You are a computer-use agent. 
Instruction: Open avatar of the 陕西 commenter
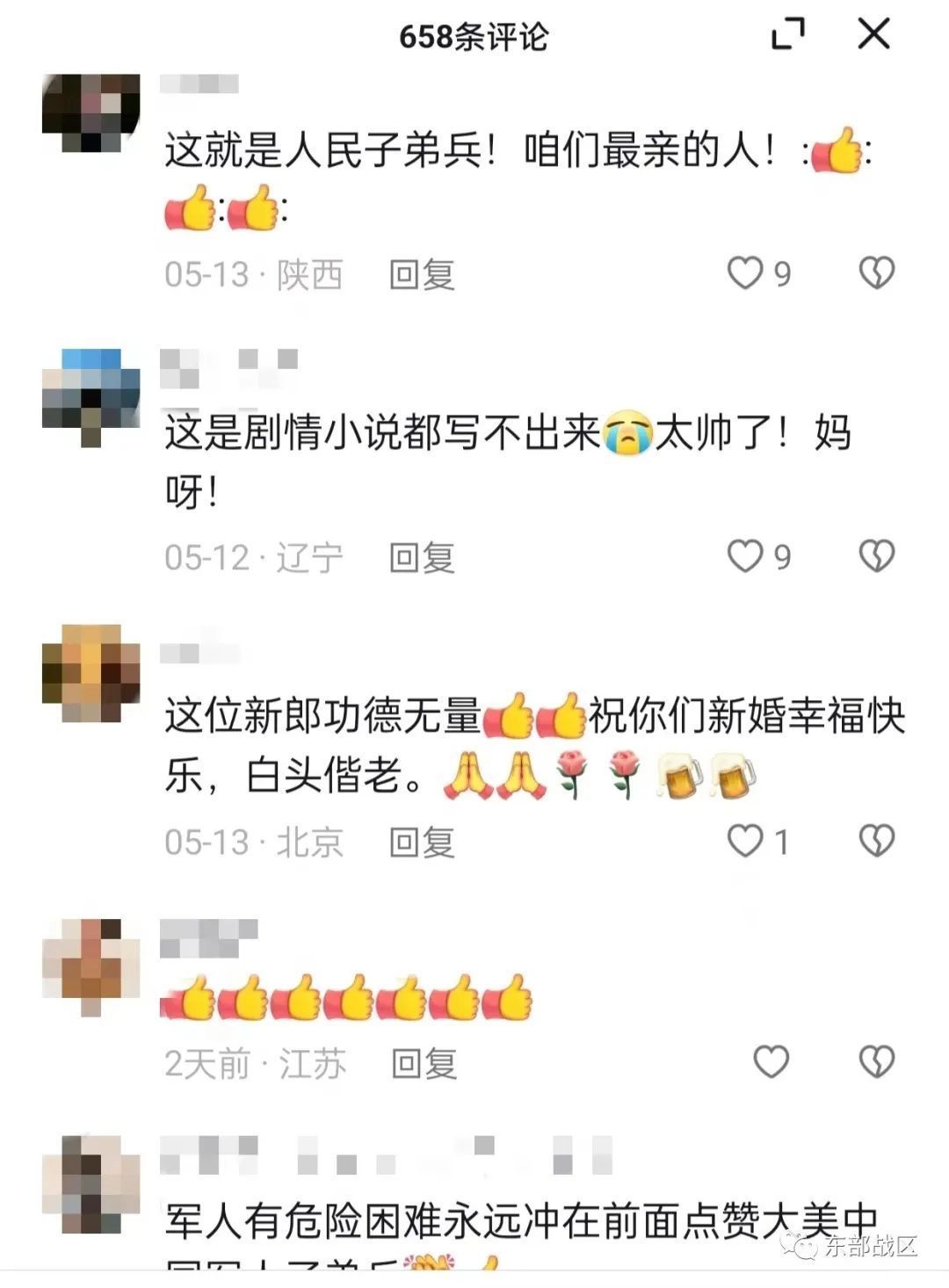(x=91, y=113)
